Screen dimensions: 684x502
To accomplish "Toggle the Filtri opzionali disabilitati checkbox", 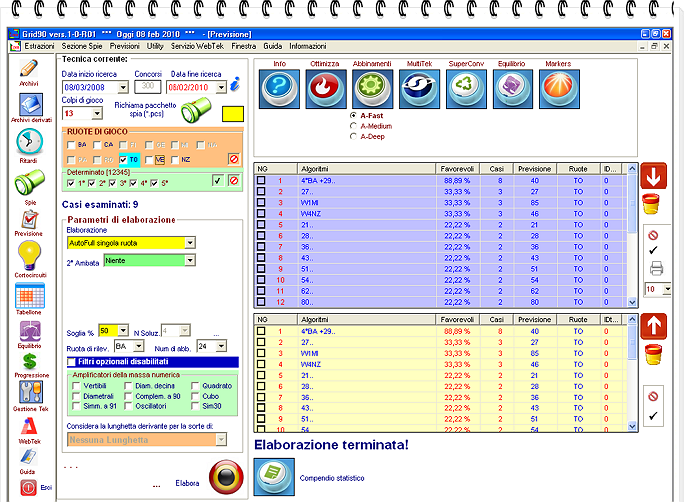I will [x=71, y=361].
